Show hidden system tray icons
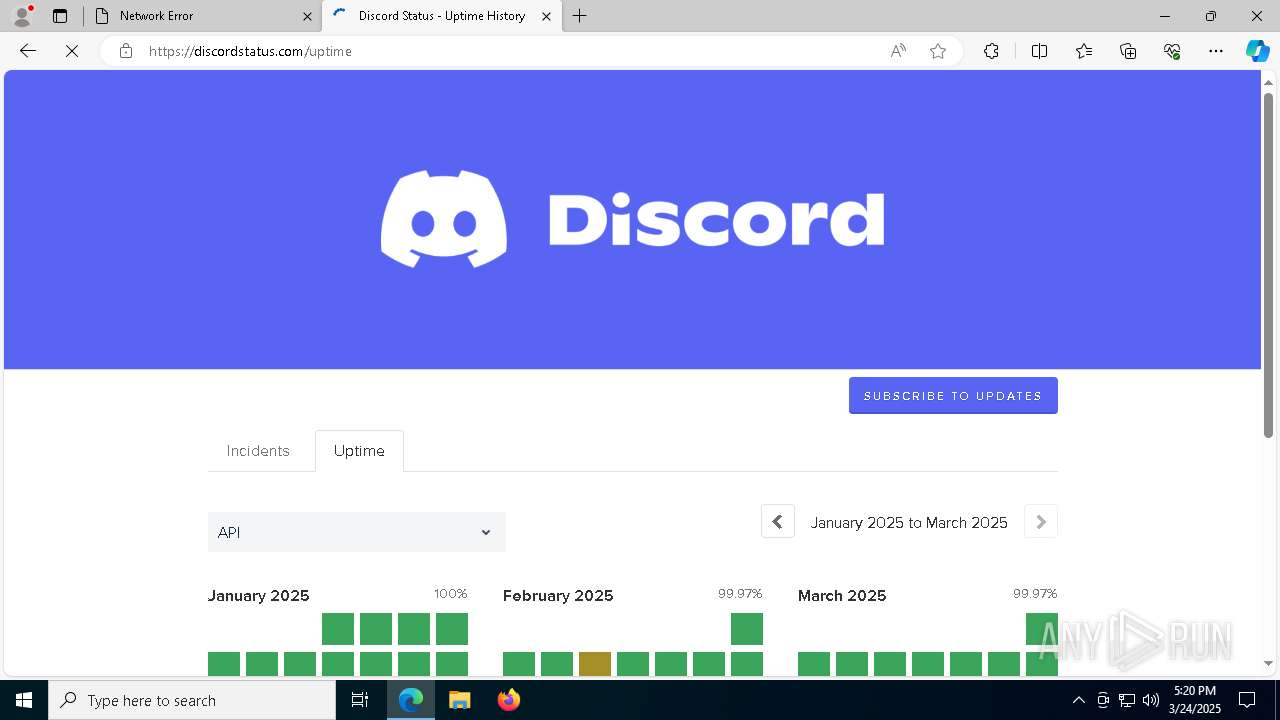1280x720 pixels. click(1078, 700)
